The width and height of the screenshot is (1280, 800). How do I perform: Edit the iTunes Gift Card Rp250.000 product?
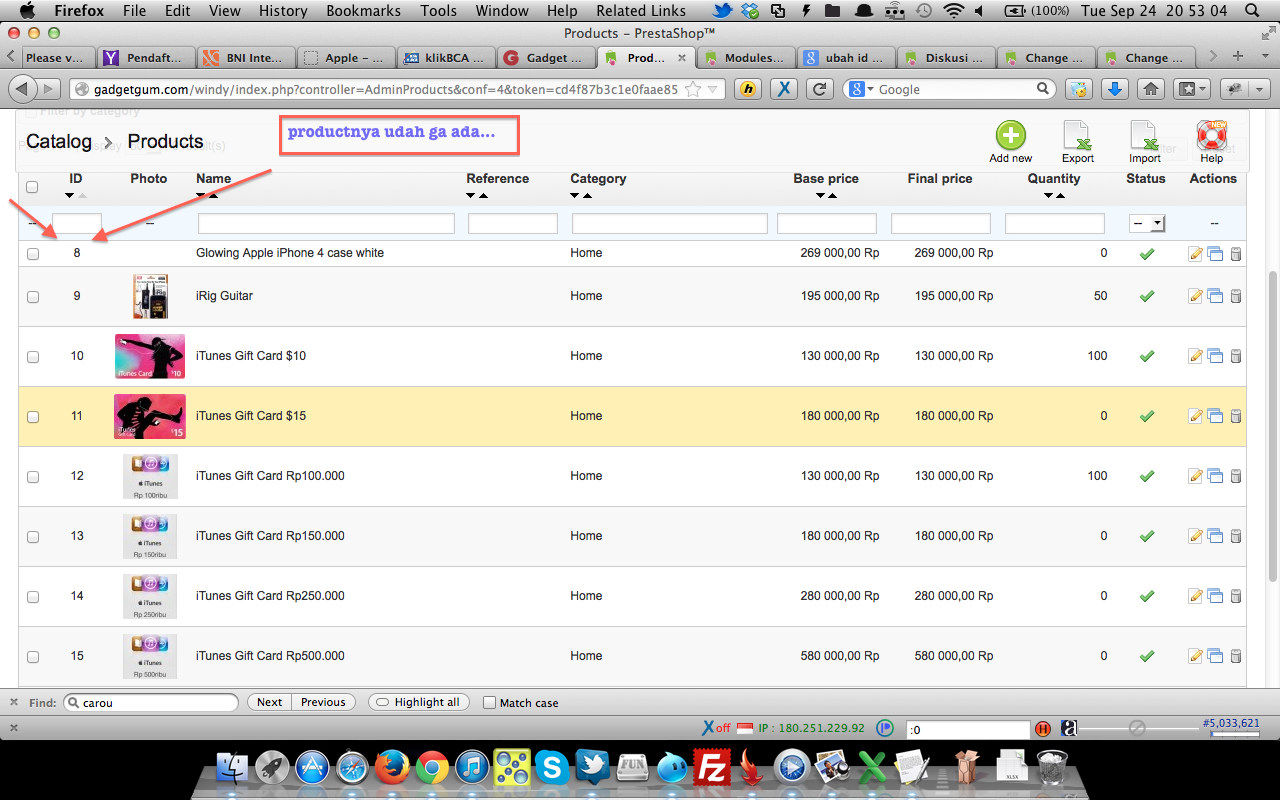point(1196,596)
